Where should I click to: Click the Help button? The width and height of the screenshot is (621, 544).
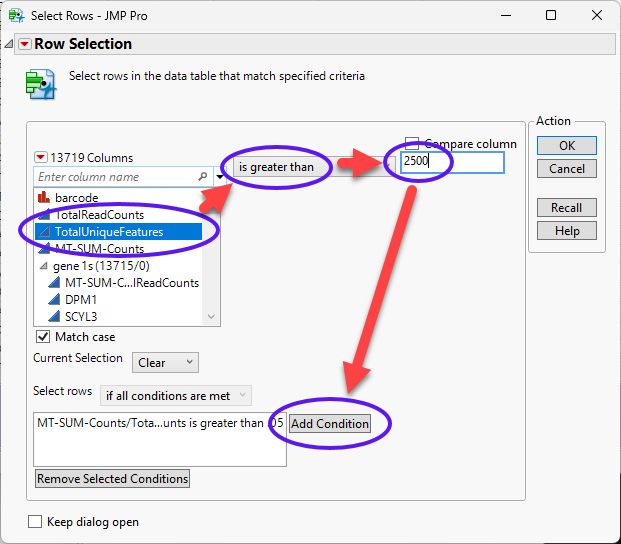point(567,230)
